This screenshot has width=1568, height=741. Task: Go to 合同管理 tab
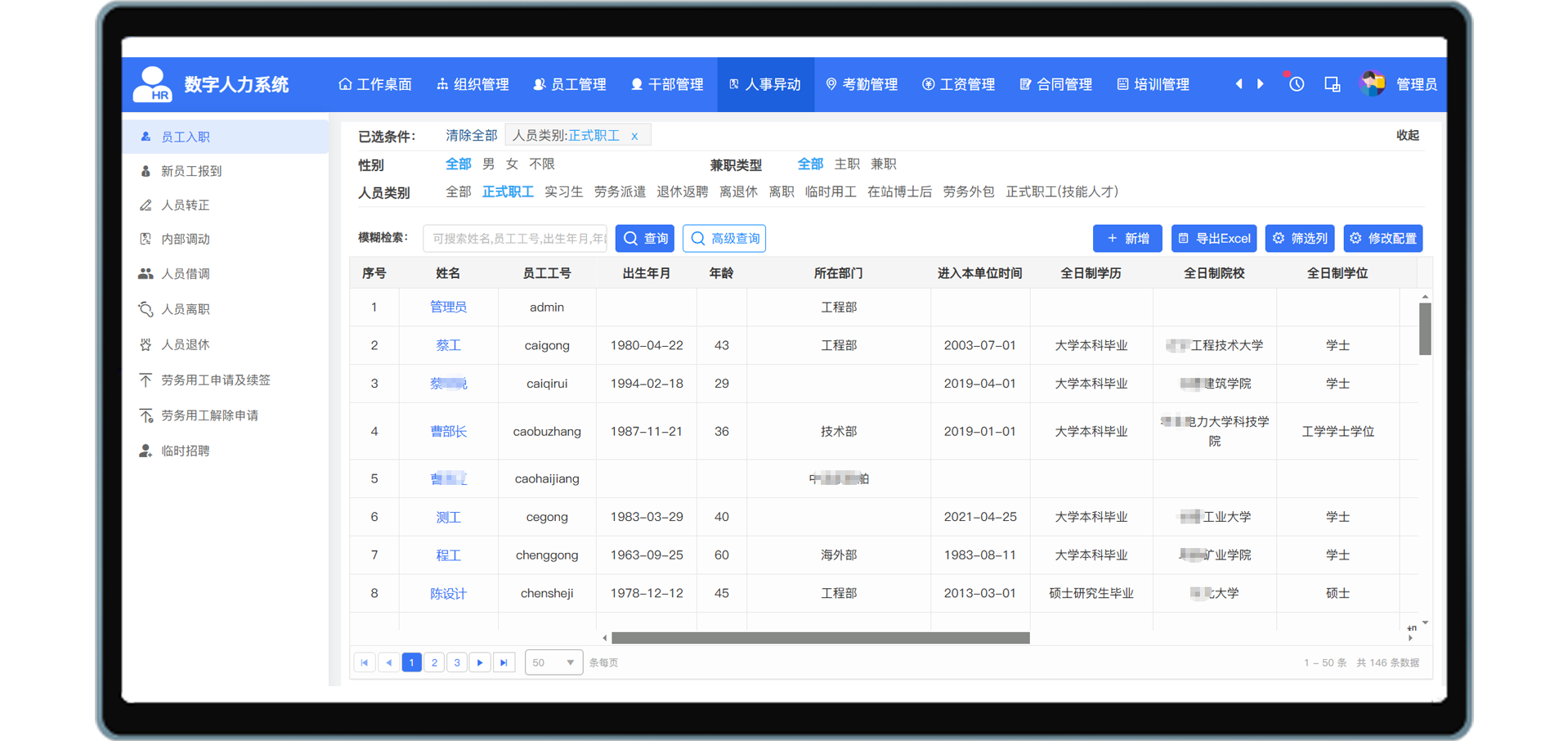click(1056, 84)
